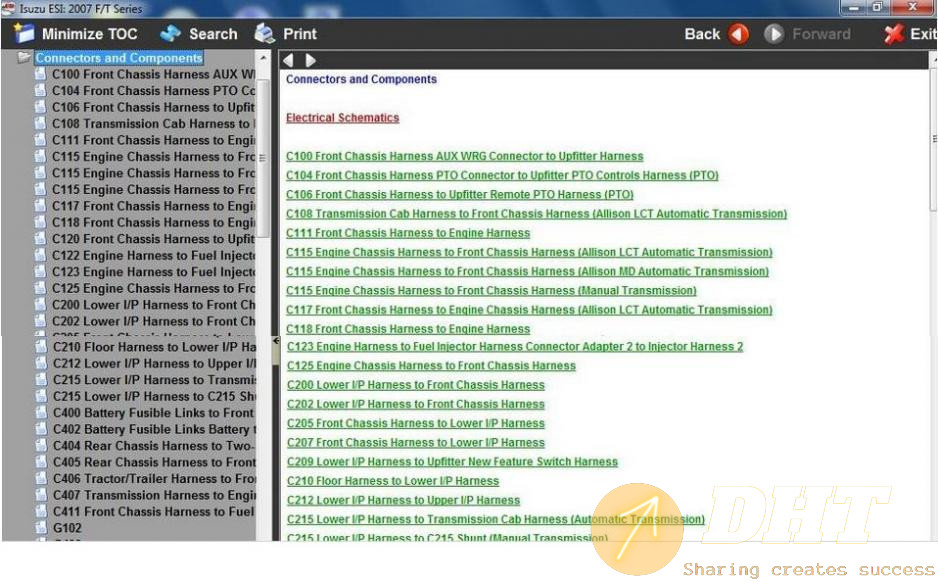Select C407 Transmission Harness to Engi in TOC
Viewport: 938px width, 582px height.
pyautogui.click(x=154, y=495)
